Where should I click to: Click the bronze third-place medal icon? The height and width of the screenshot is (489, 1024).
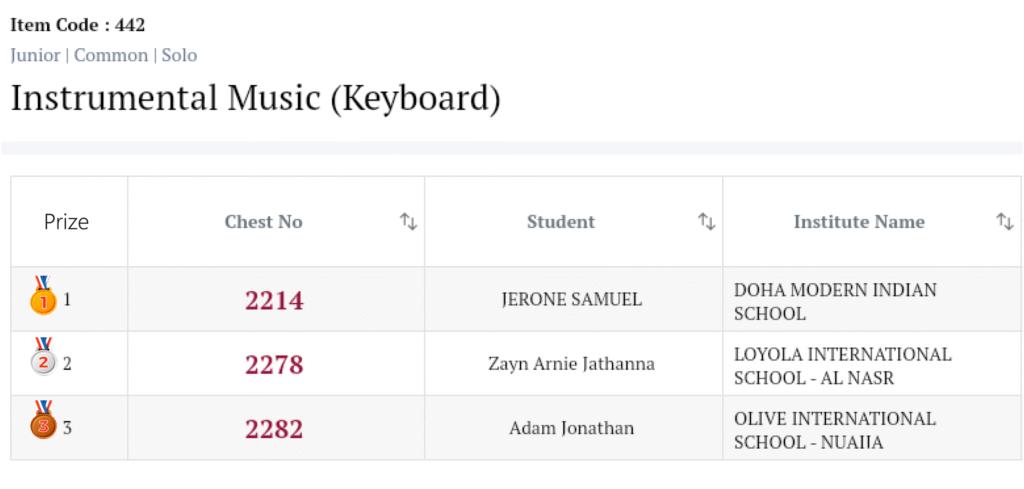pos(43,424)
